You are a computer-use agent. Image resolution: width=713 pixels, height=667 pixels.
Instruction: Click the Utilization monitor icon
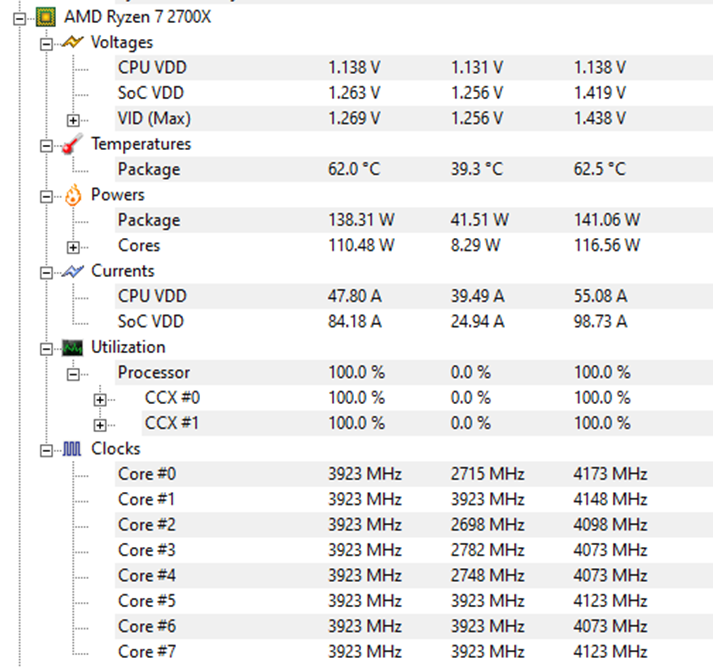pos(71,347)
